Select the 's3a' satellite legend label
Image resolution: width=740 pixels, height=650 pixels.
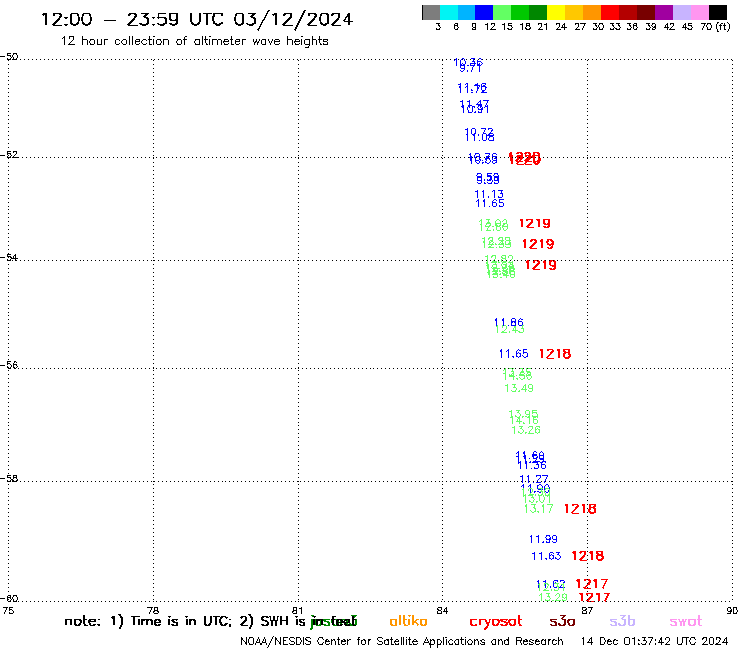click(562, 621)
